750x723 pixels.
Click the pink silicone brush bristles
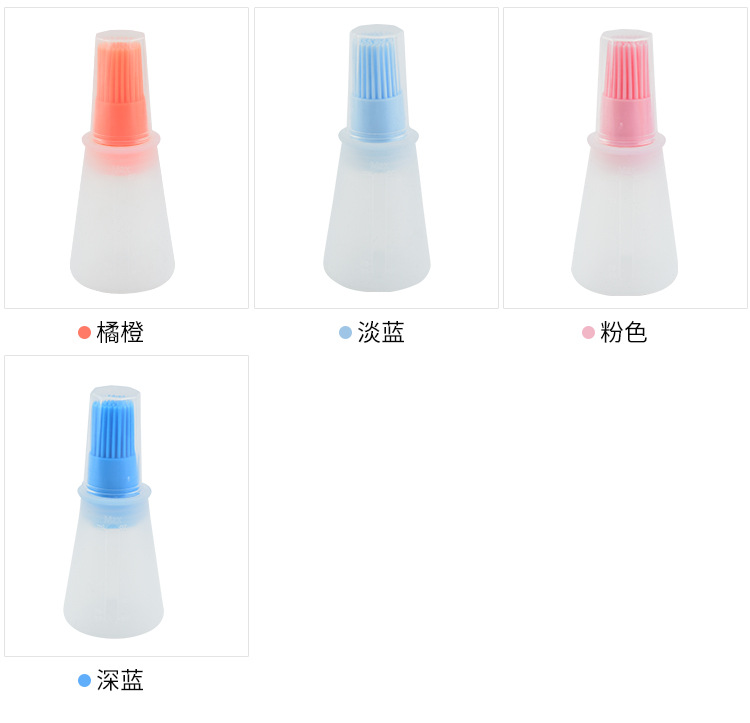(626, 70)
